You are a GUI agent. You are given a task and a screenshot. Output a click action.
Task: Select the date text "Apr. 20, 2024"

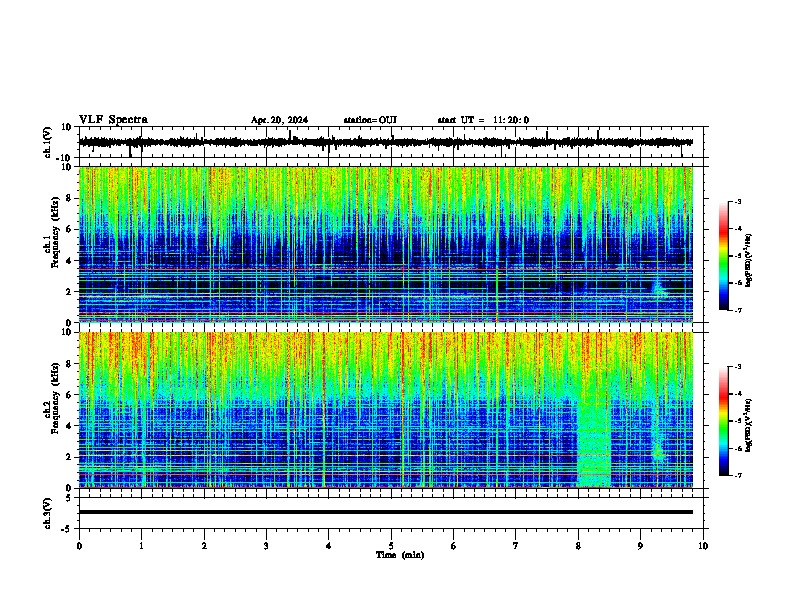point(279,120)
